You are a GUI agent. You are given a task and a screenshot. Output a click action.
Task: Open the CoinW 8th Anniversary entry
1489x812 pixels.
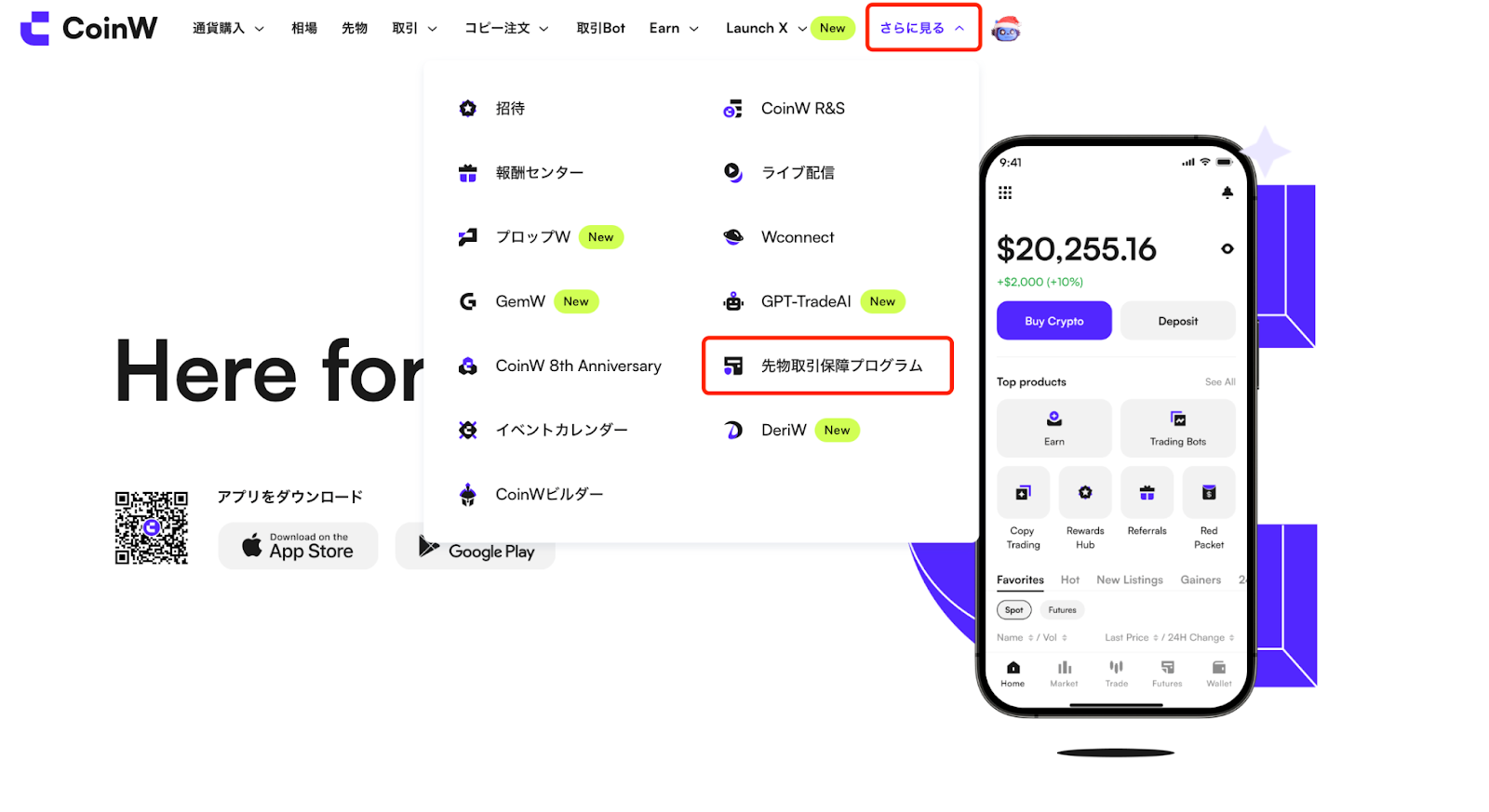click(x=577, y=366)
